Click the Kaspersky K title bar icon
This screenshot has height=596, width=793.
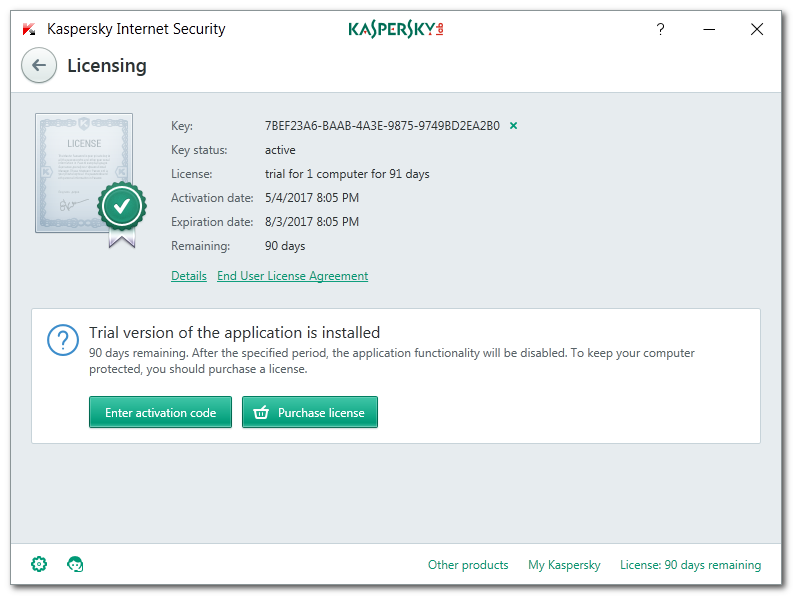click(29, 29)
